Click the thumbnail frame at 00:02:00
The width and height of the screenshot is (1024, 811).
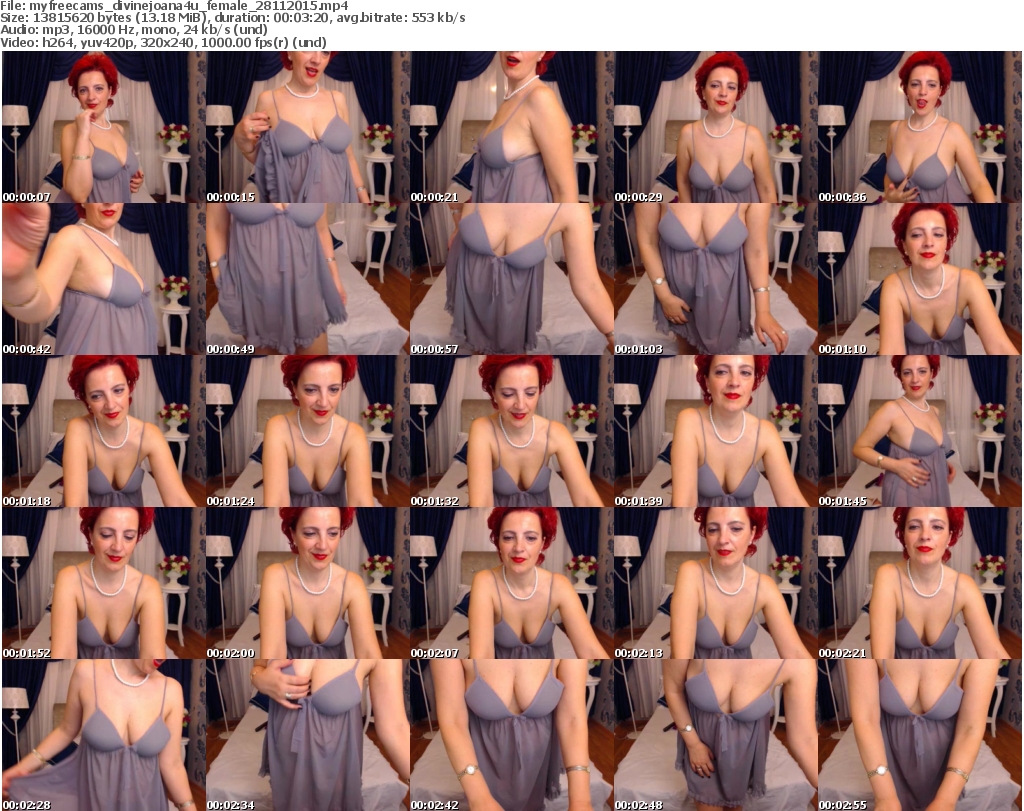pos(308,583)
